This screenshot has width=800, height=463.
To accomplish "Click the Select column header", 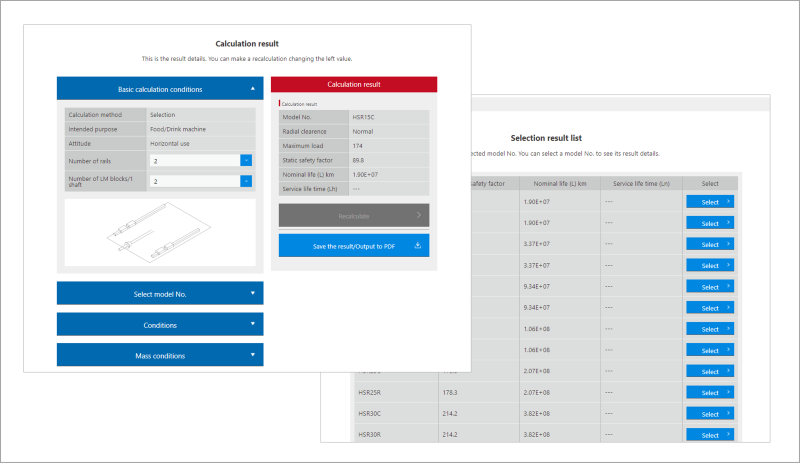I will coord(710,183).
